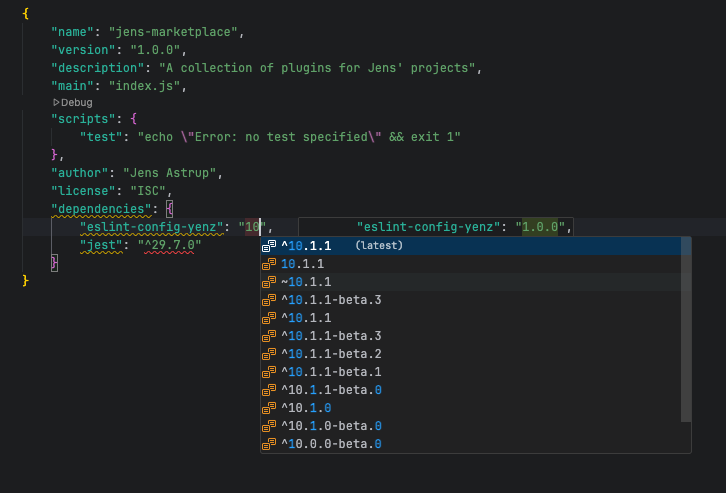Viewport: 726px width, 493px height.
Task: Click the yellow opening brace on the first line
Action: point(25,14)
